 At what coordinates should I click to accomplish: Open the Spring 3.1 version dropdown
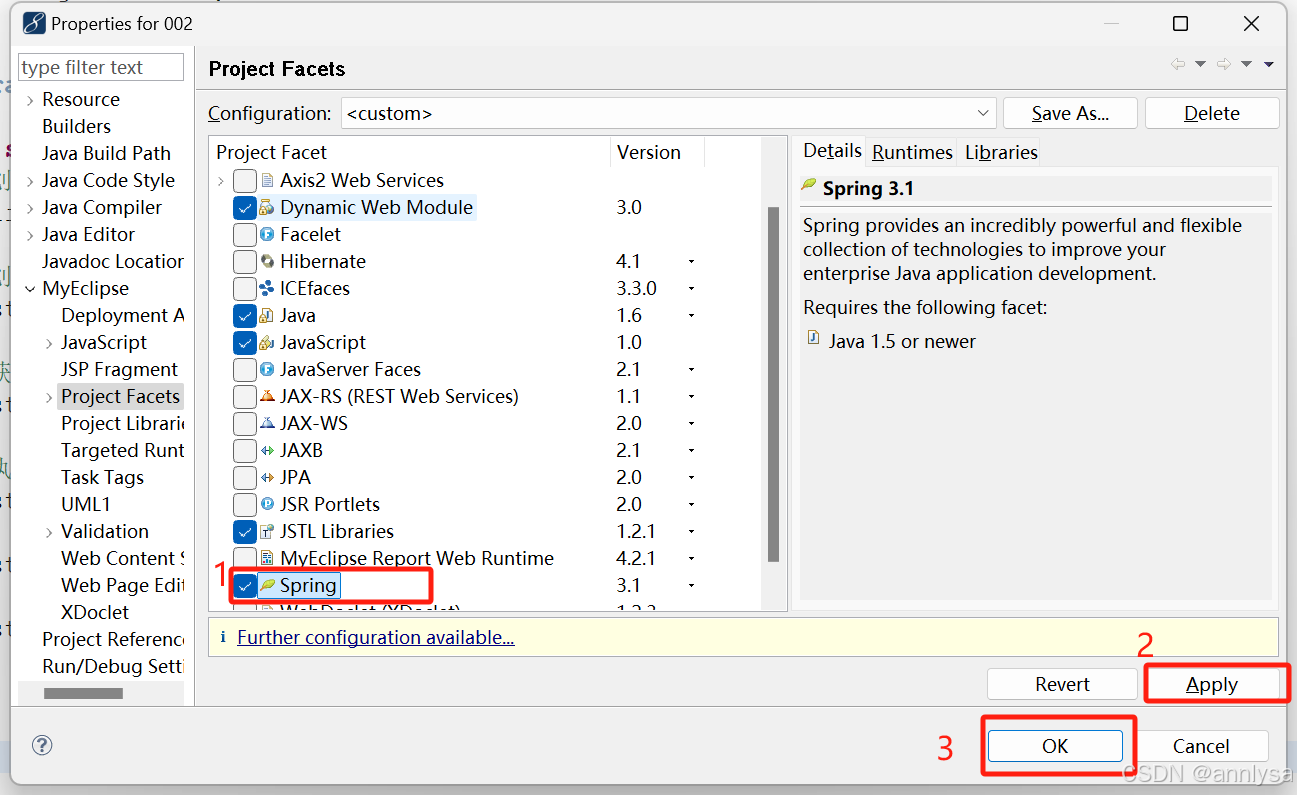691,586
